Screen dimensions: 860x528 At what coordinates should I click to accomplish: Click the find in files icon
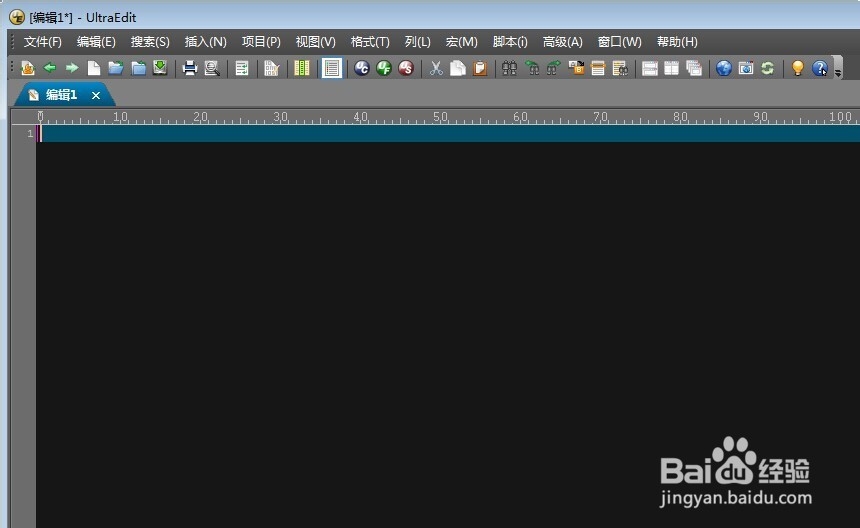(620, 68)
